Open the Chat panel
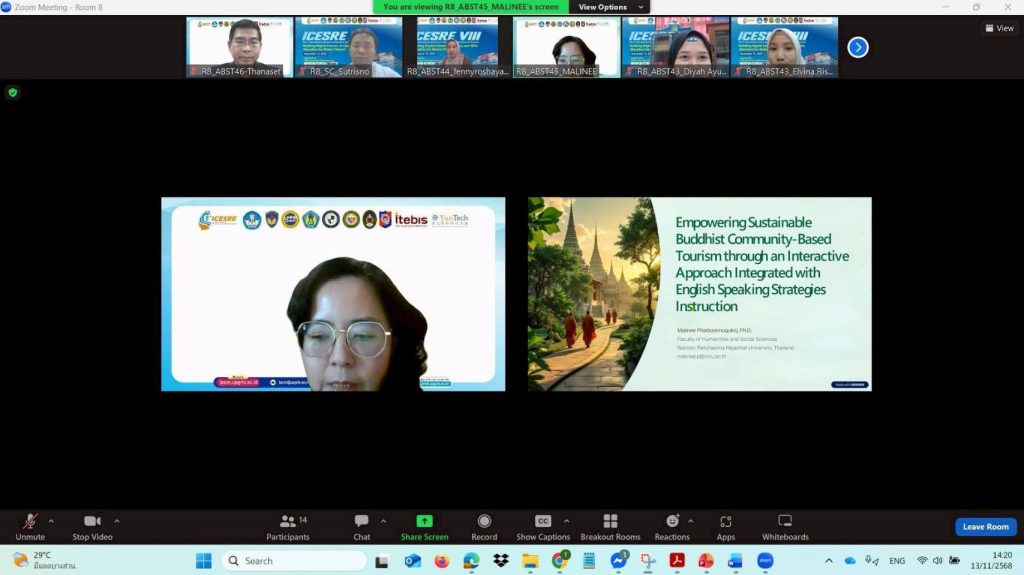 [x=361, y=526]
